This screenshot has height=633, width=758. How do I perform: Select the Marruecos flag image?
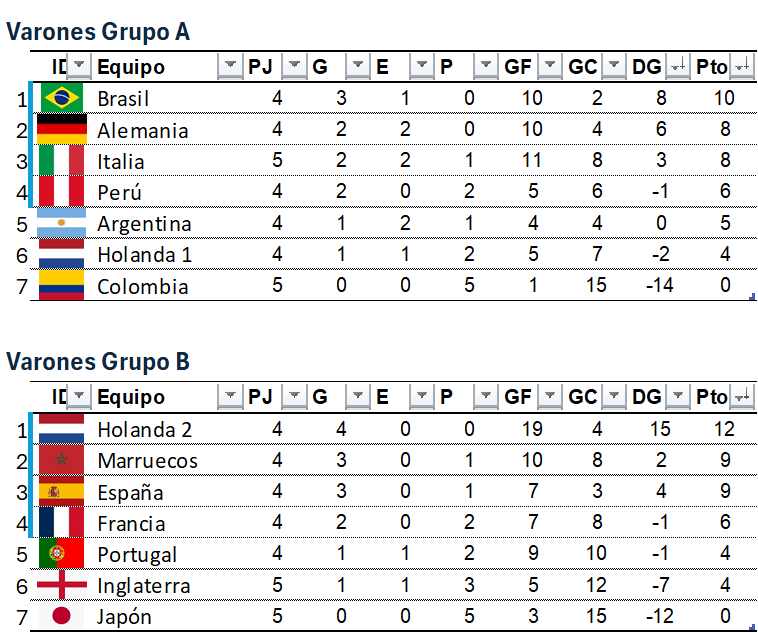pyautogui.click(x=62, y=461)
